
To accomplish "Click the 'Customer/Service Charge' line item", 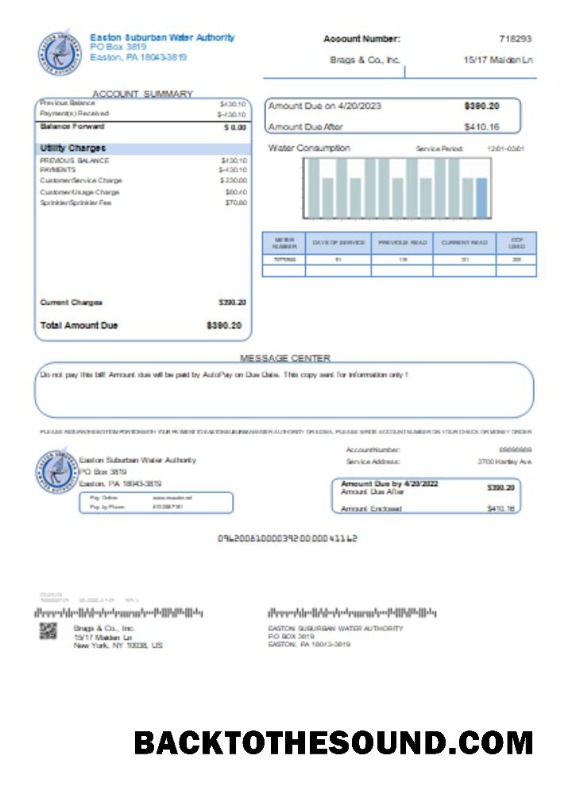I will tap(81, 181).
